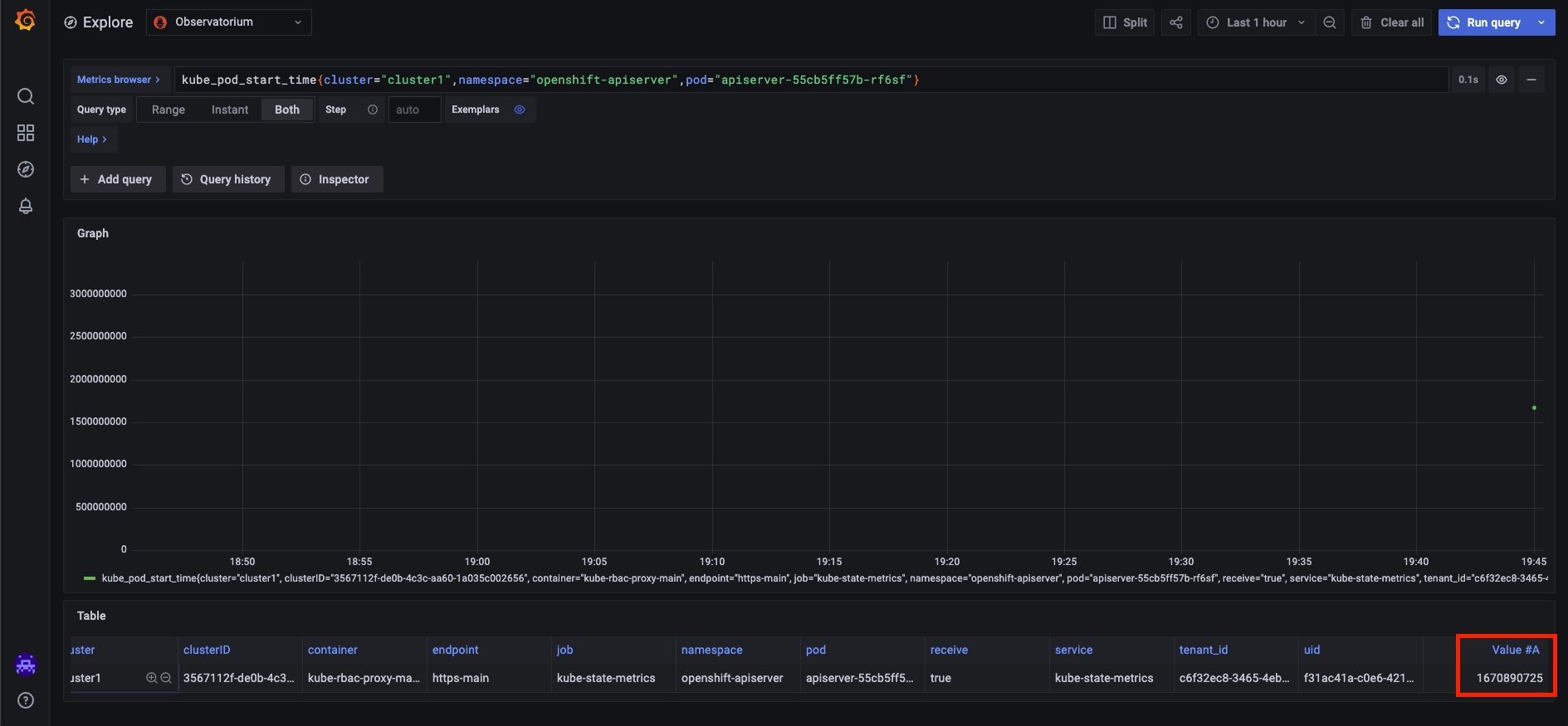This screenshot has height=726, width=1568.
Task: Open the sidebar search icon
Action: tap(26, 96)
